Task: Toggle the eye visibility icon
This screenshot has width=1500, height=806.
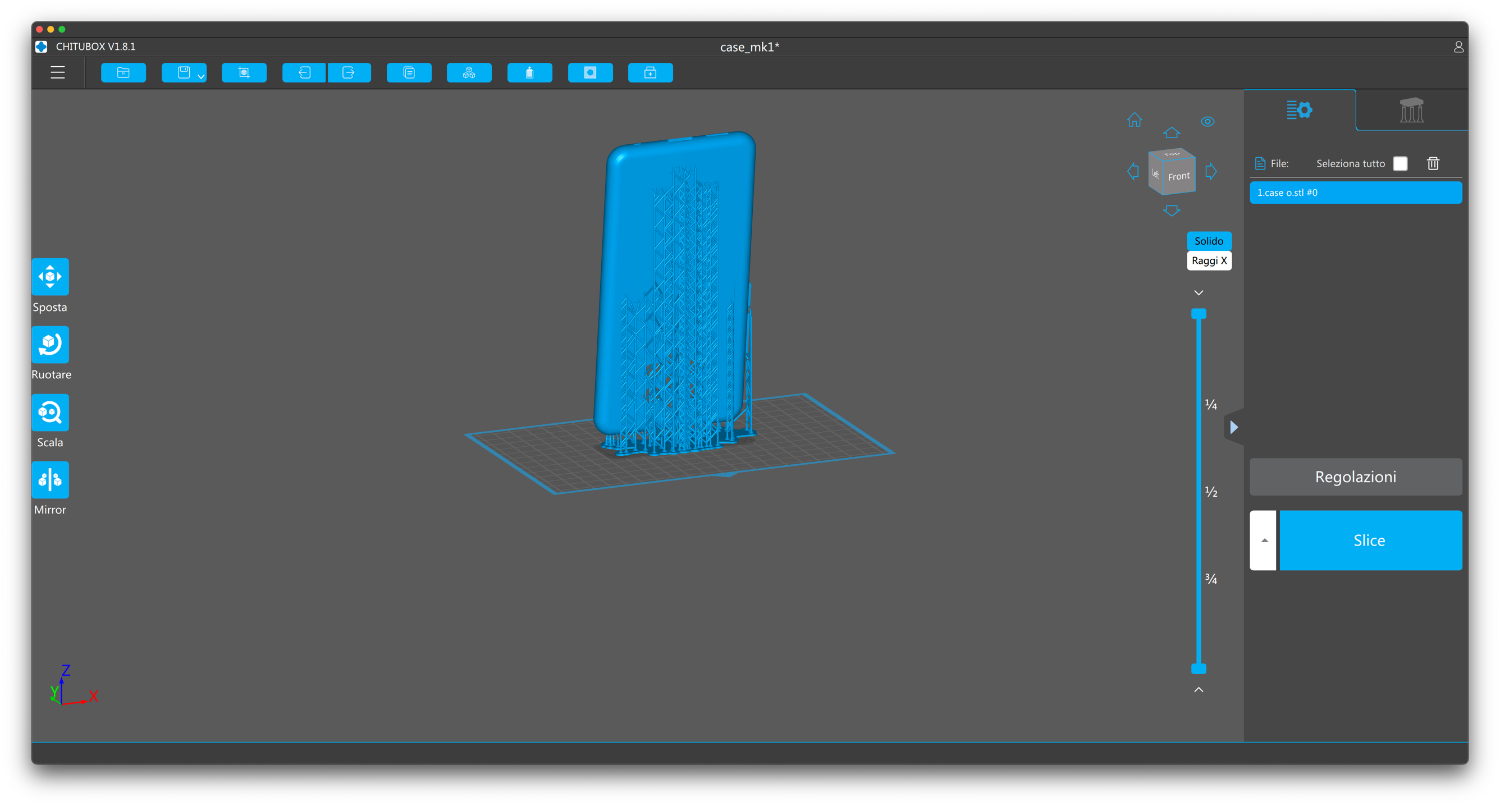Action: tap(1208, 122)
